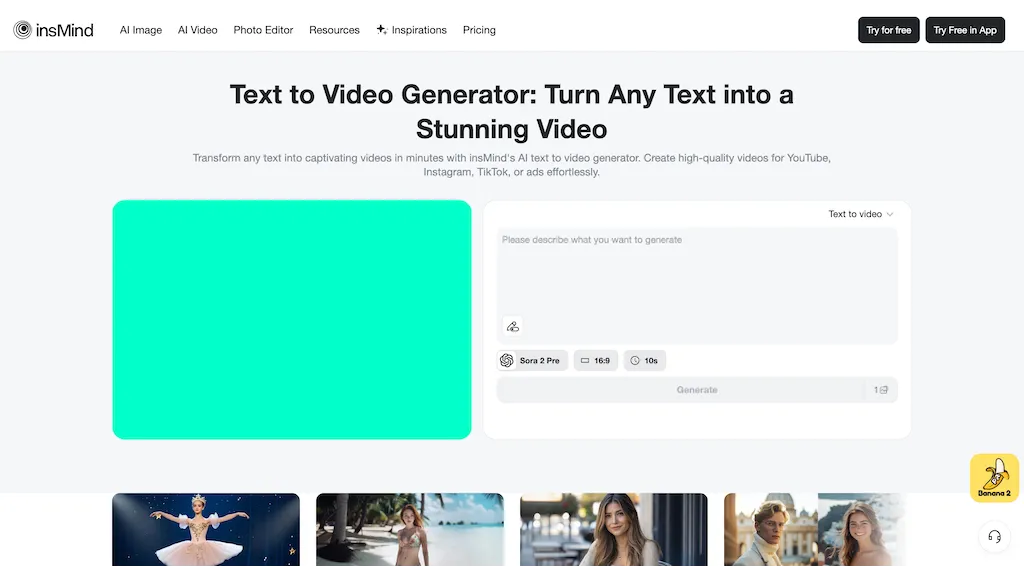The width and height of the screenshot is (1024, 576).
Task: Open the Banana 2 floating icon
Action: (994, 477)
